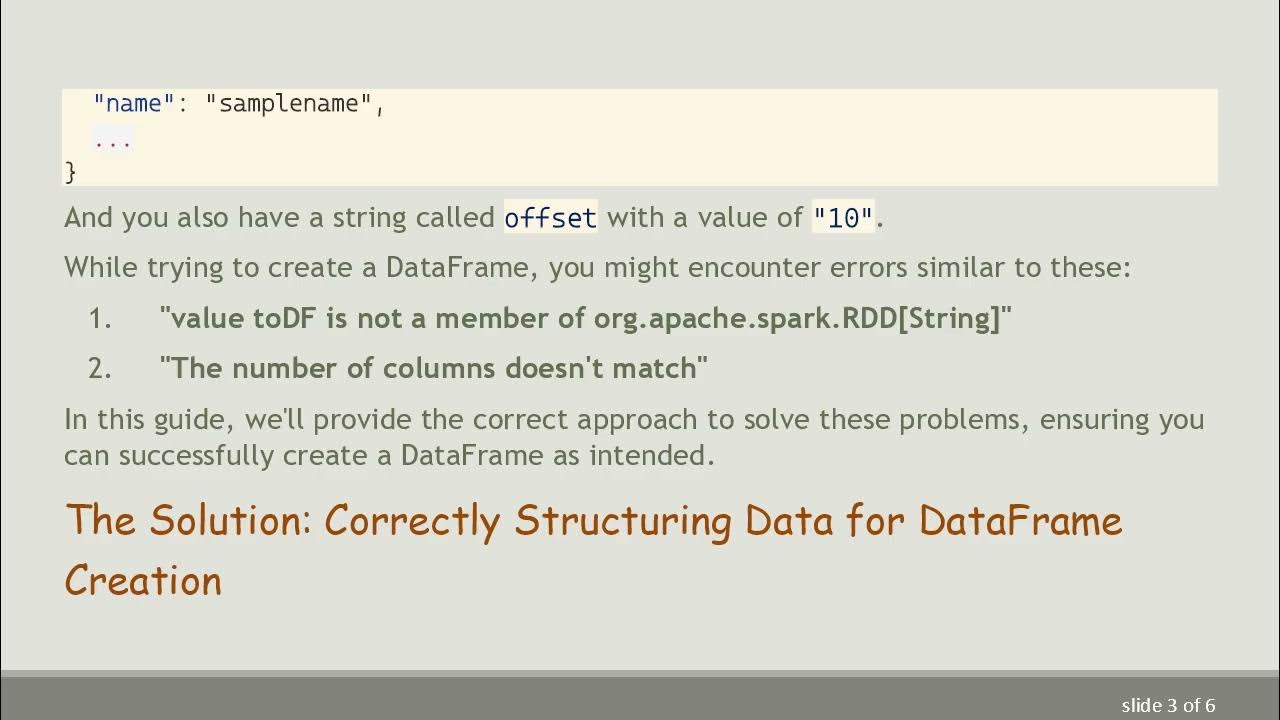Click the toDF error message text

coord(585,319)
